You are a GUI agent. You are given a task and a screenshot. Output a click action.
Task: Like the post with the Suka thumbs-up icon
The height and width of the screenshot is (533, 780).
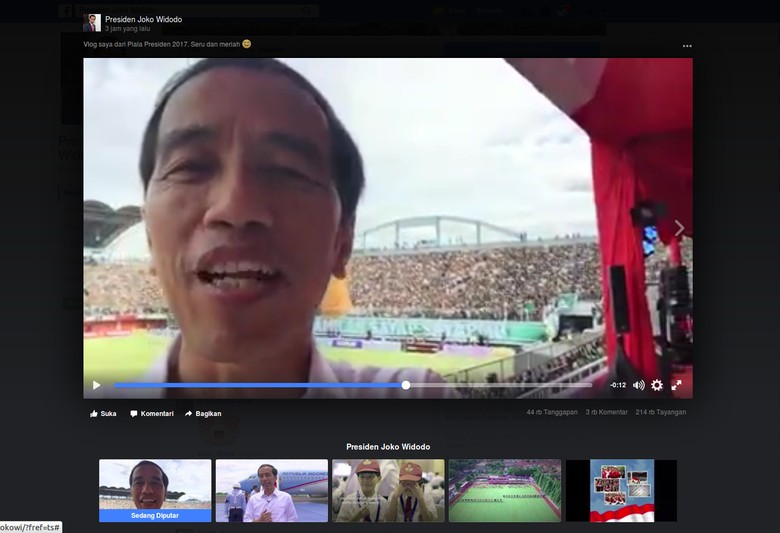coord(94,414)
